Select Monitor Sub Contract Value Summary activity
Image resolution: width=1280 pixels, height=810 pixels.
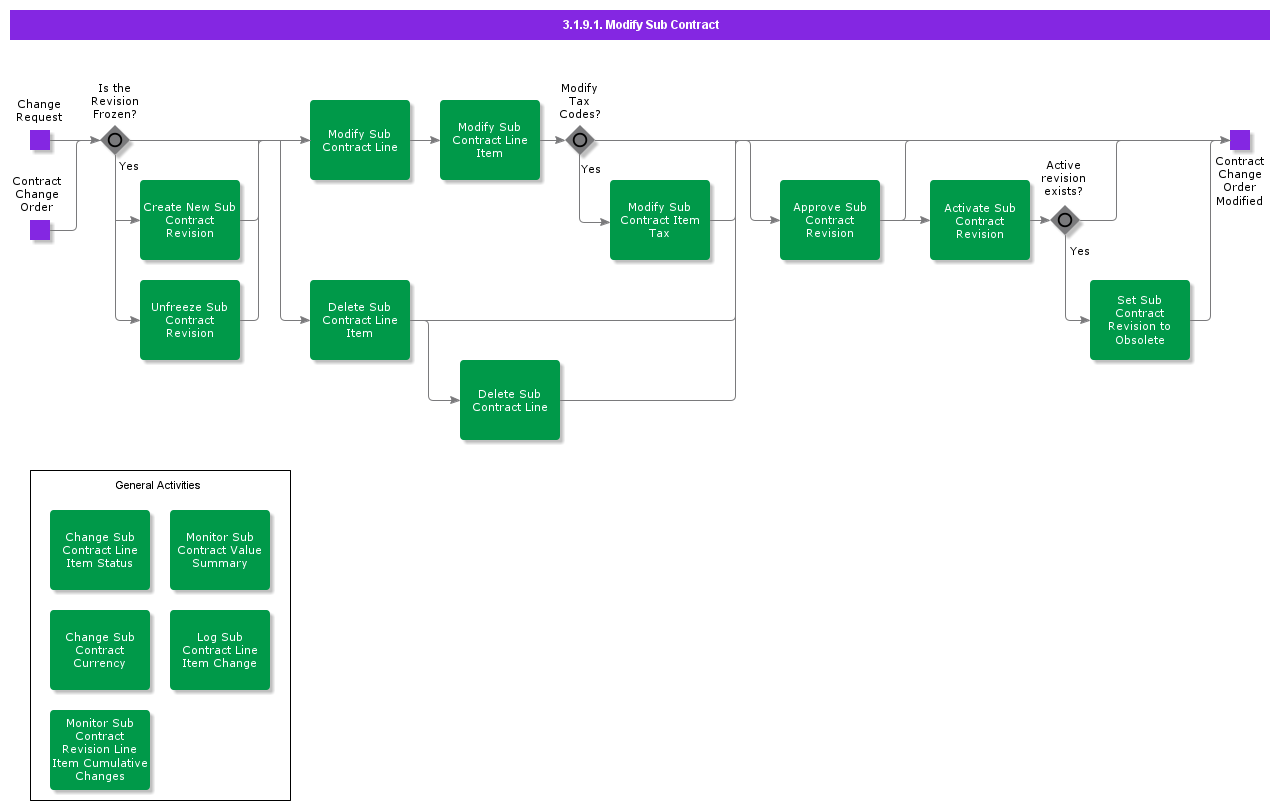click(x=220, y=550)
